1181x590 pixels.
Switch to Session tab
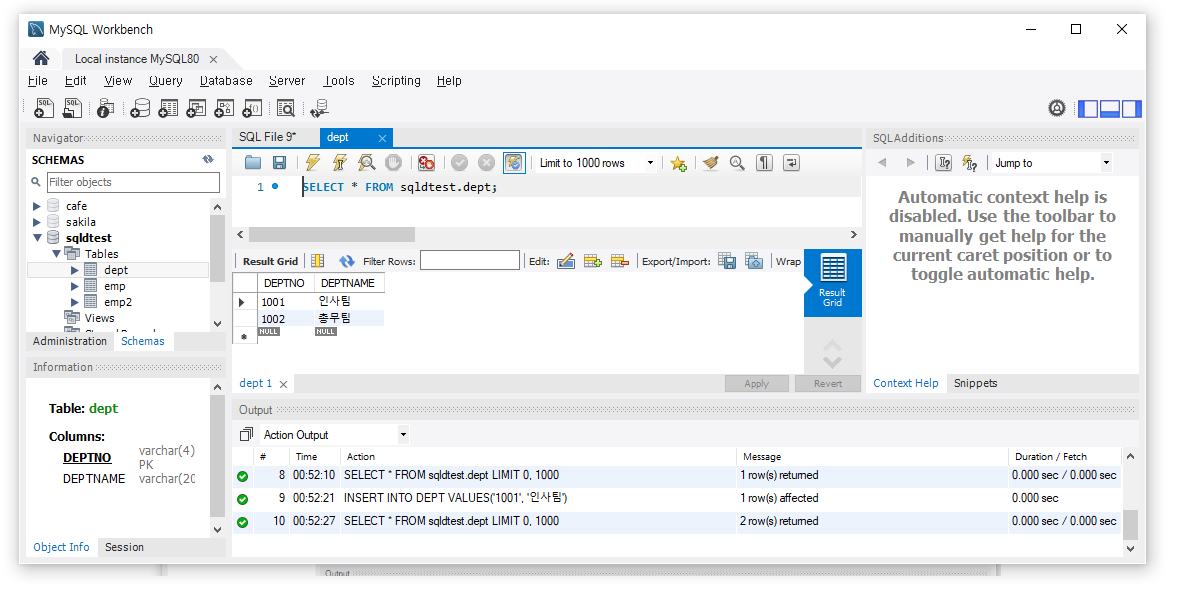coord(124,547)
